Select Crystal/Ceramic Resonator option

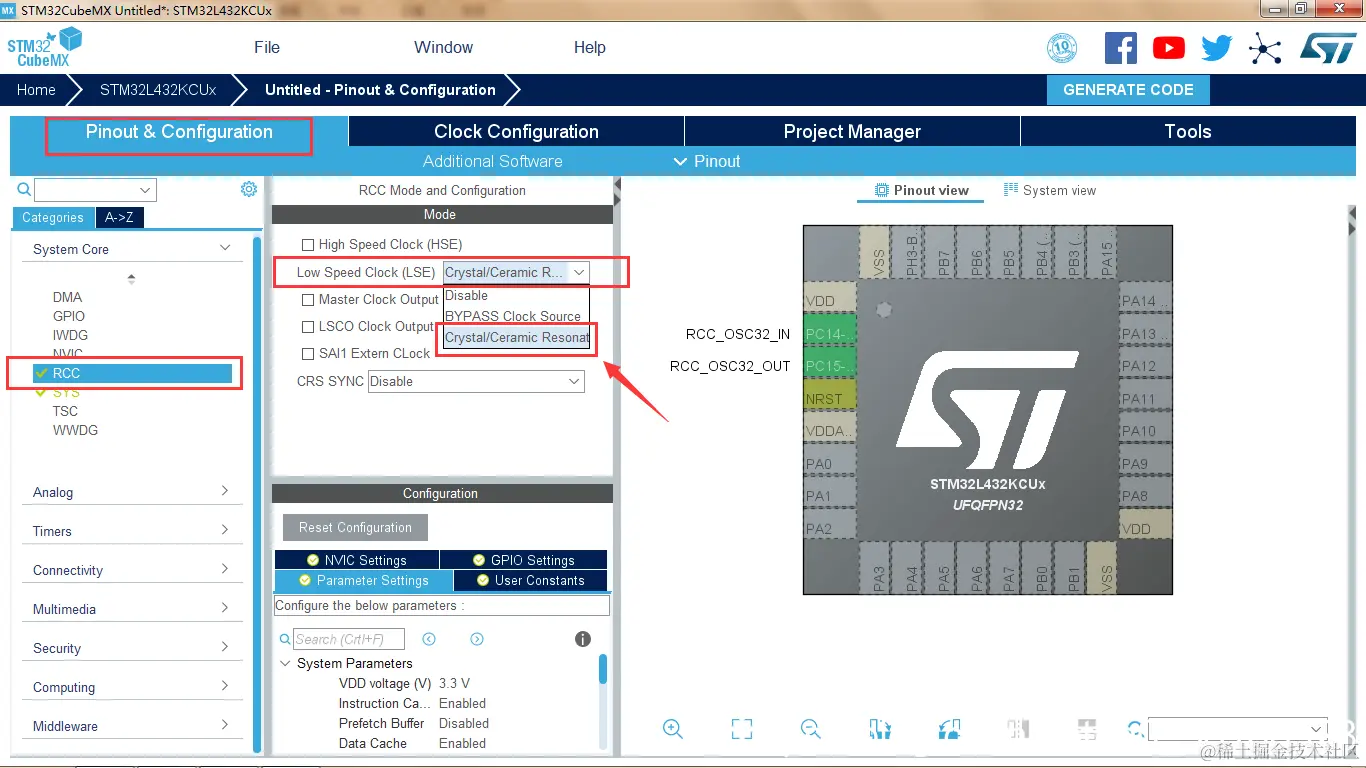click(517, 337)
